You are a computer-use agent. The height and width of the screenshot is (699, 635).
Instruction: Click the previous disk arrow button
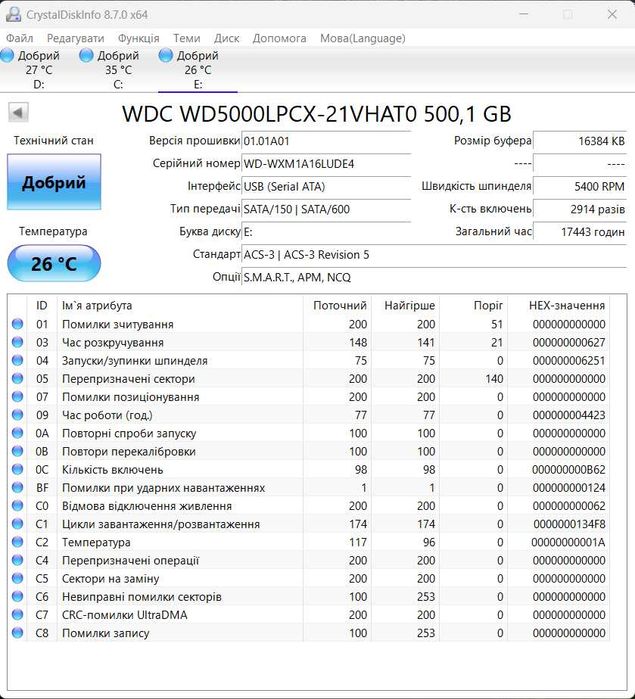tap(18, 112)
